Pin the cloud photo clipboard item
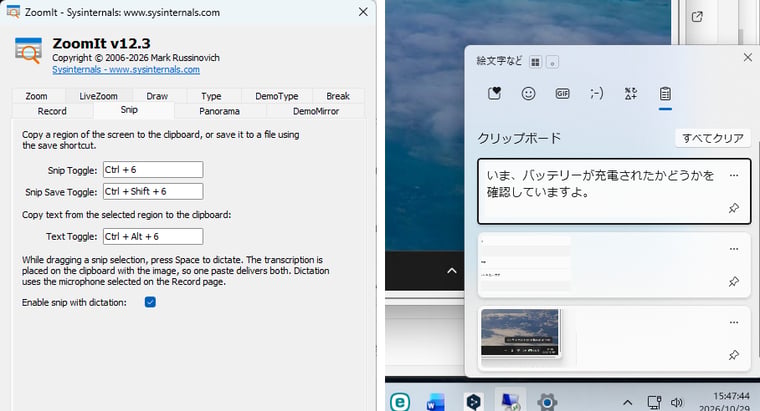Viewport: 760px width, 411px height. pos(734,355)
